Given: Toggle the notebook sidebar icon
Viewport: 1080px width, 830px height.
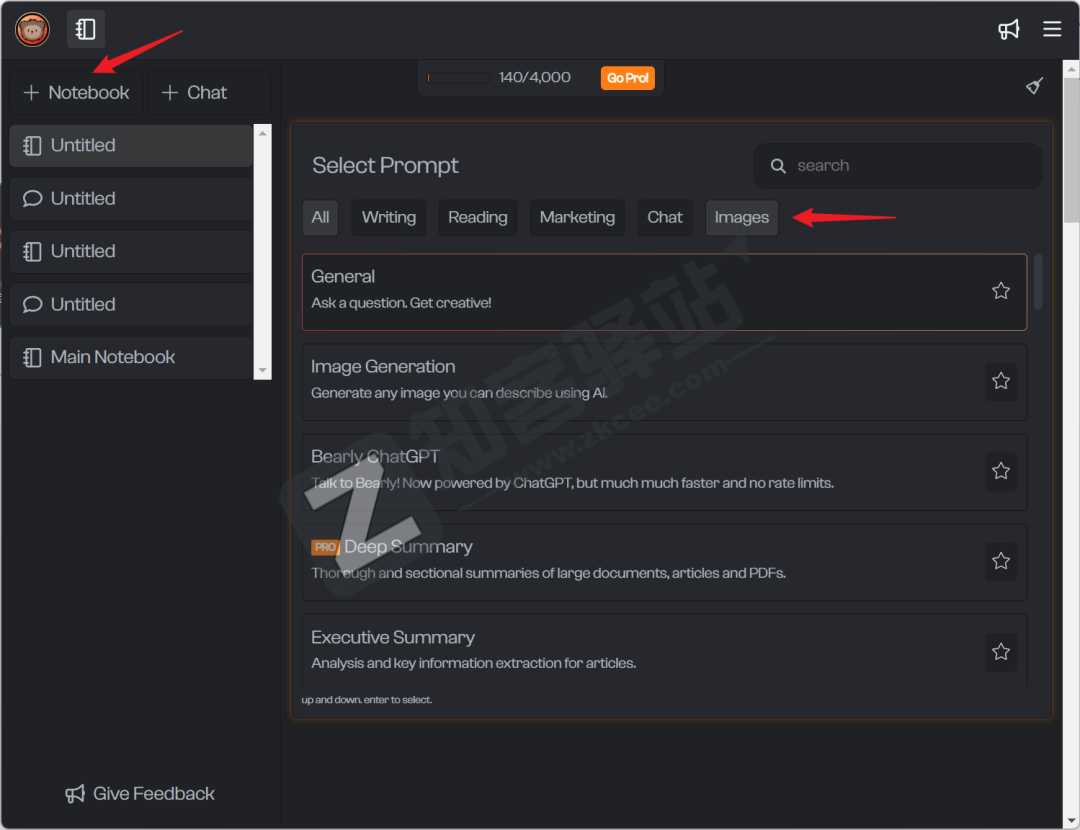Looking at the screenshot, I should (86, 29).
